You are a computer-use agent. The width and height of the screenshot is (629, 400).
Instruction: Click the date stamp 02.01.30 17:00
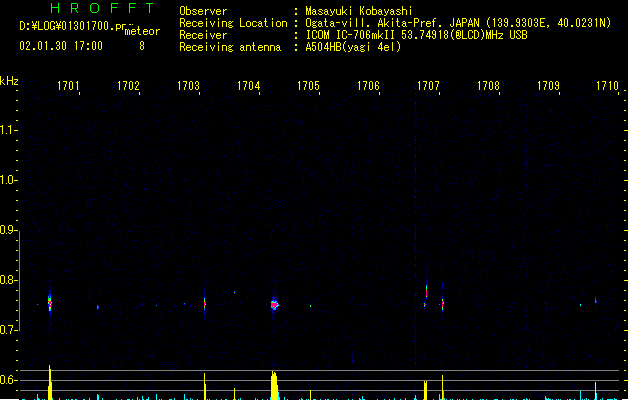click(61, 46)
